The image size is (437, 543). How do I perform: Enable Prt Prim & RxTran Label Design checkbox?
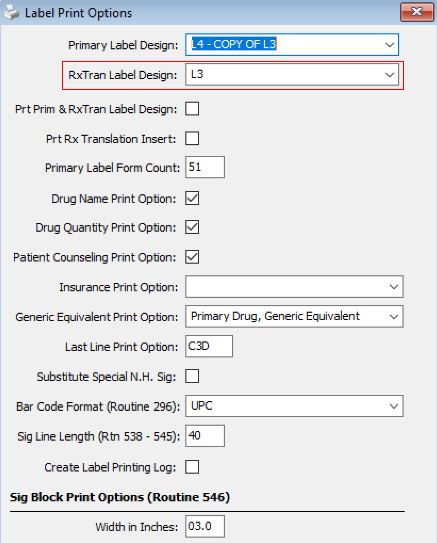coord(192,109)
